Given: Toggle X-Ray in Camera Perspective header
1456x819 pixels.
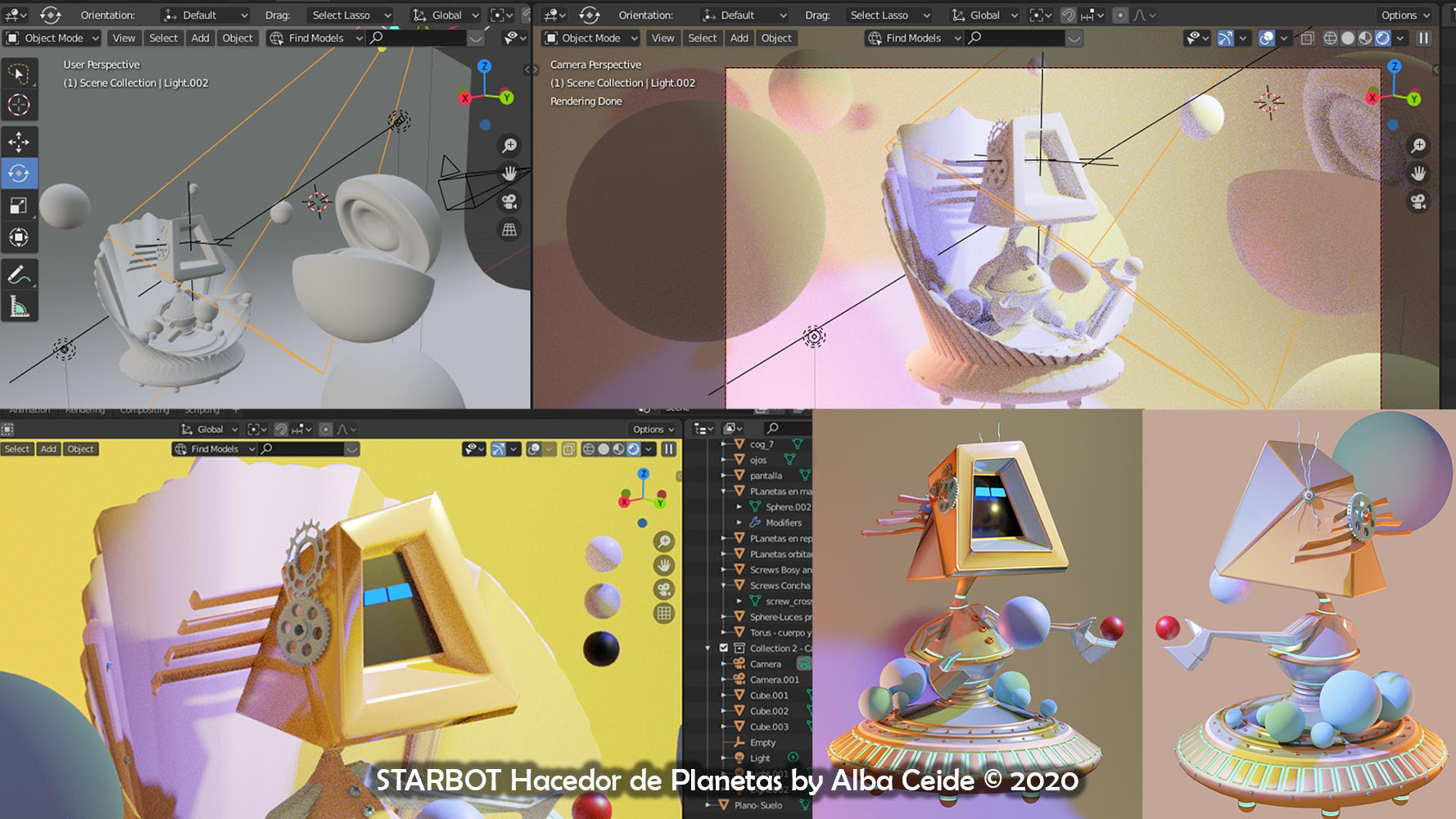Looking at the screenshot, I should [1307, 38].
